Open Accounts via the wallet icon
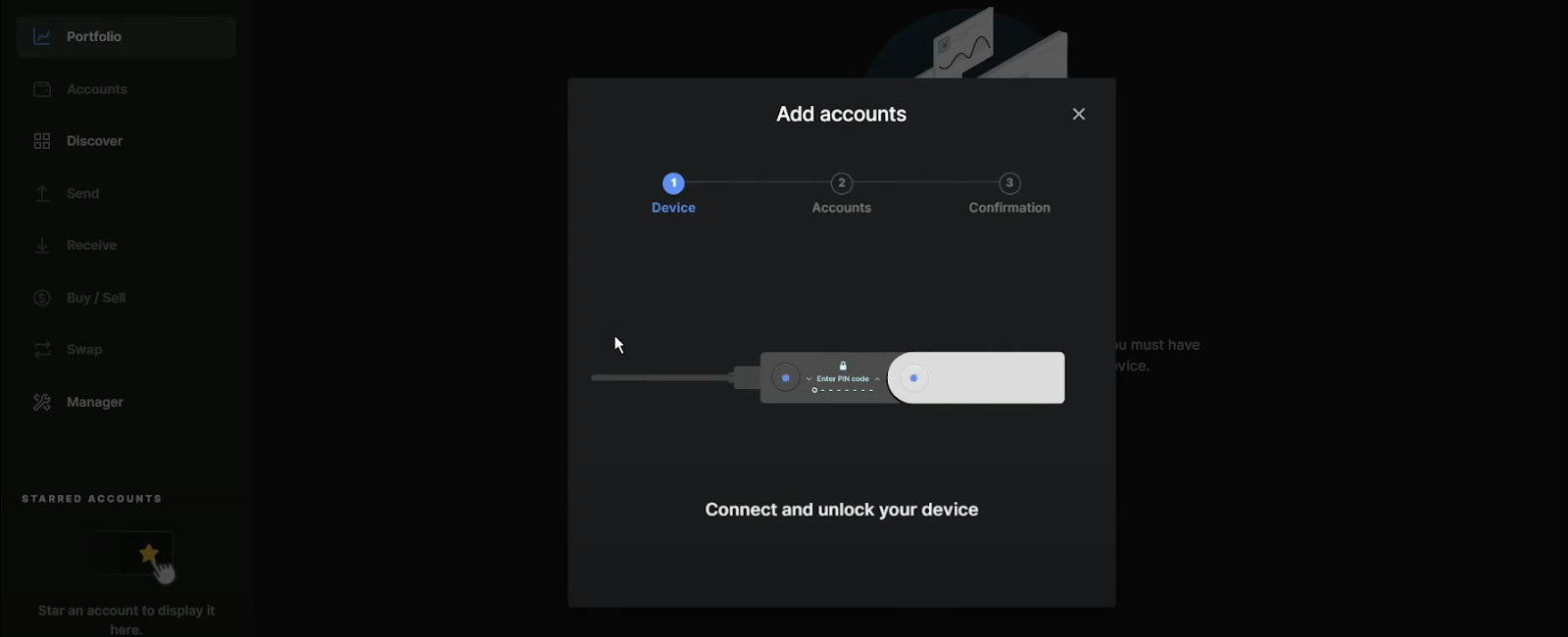The width and height of the screenshot is (1568, 637). click(42, 89)
